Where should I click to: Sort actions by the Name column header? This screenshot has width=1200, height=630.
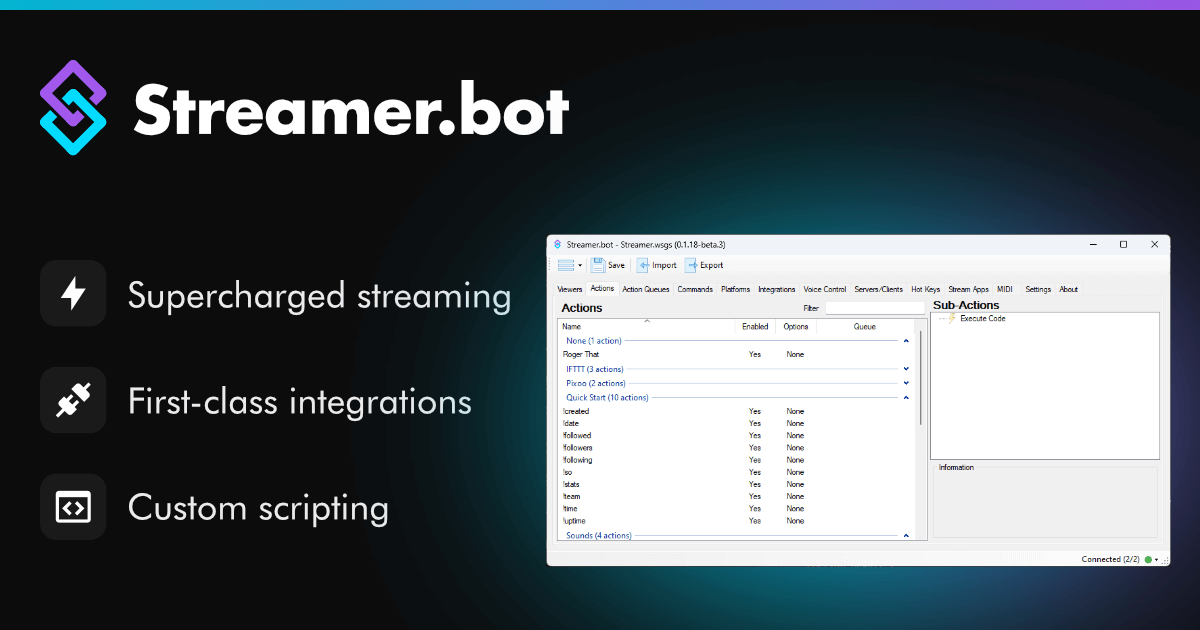coord(571,326)
